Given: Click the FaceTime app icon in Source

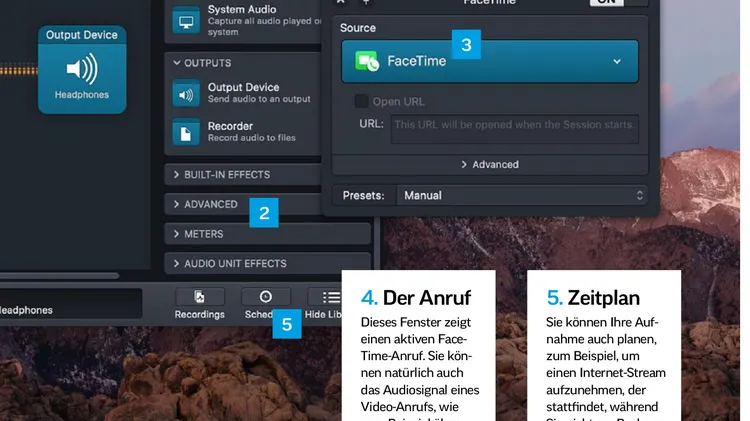Looking at the screenshot, I should click(367, 61).
